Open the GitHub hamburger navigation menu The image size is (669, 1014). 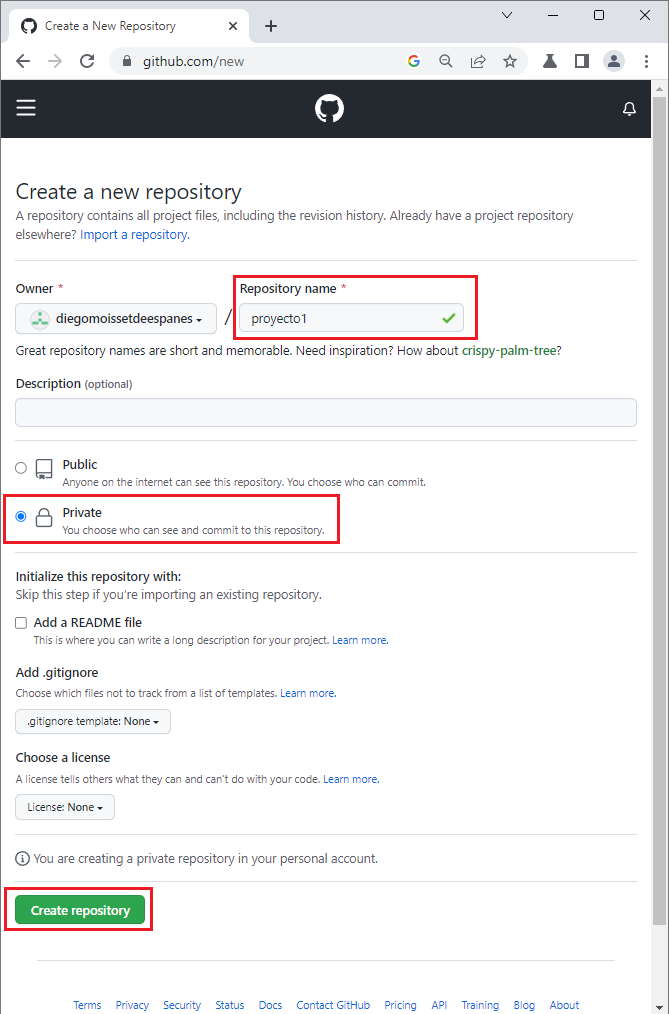26,107
